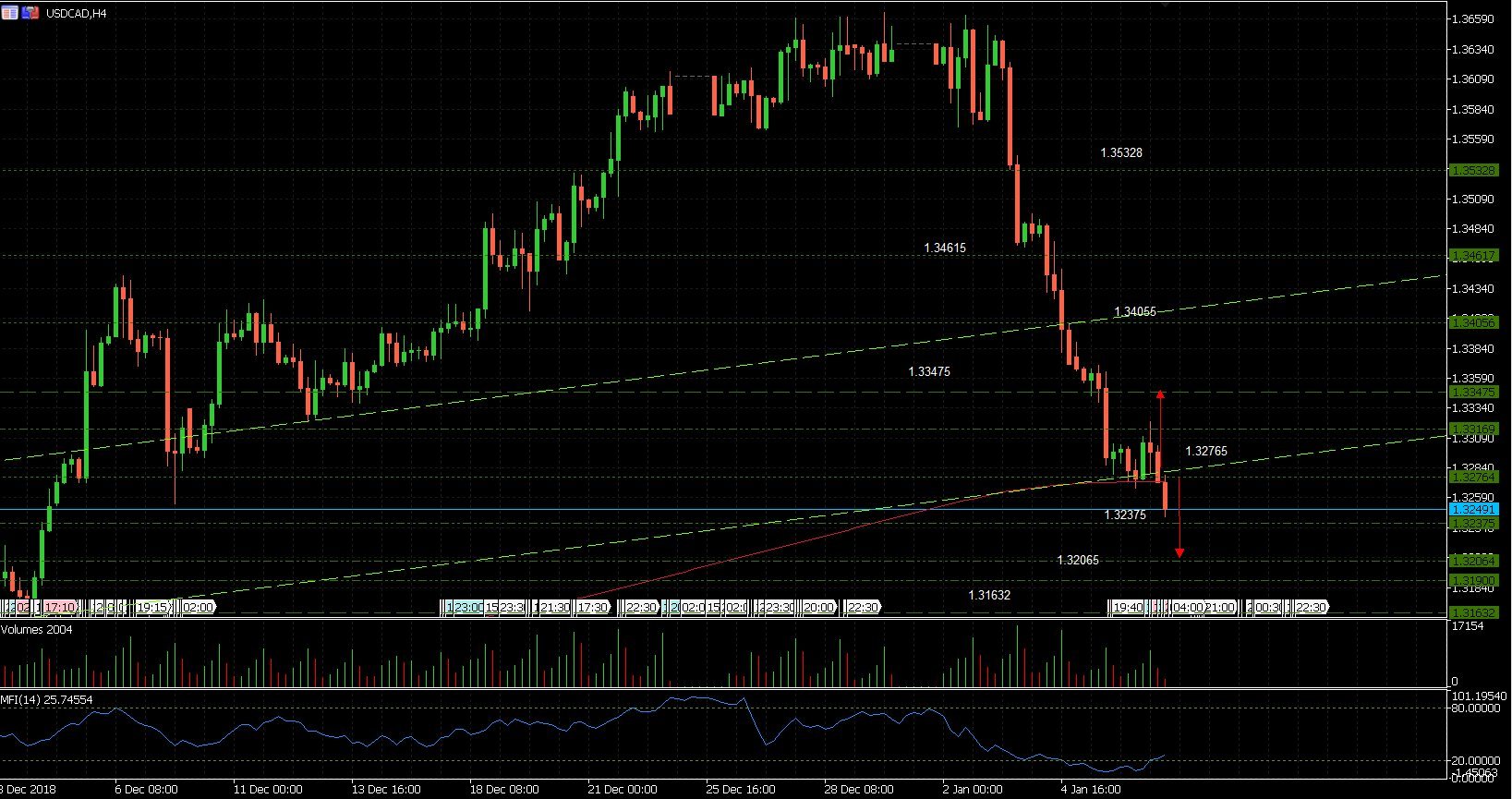Screen dimensions: 1512x799
Task: Click the 1.32765 text label on chart
Action: point(1206,451)
